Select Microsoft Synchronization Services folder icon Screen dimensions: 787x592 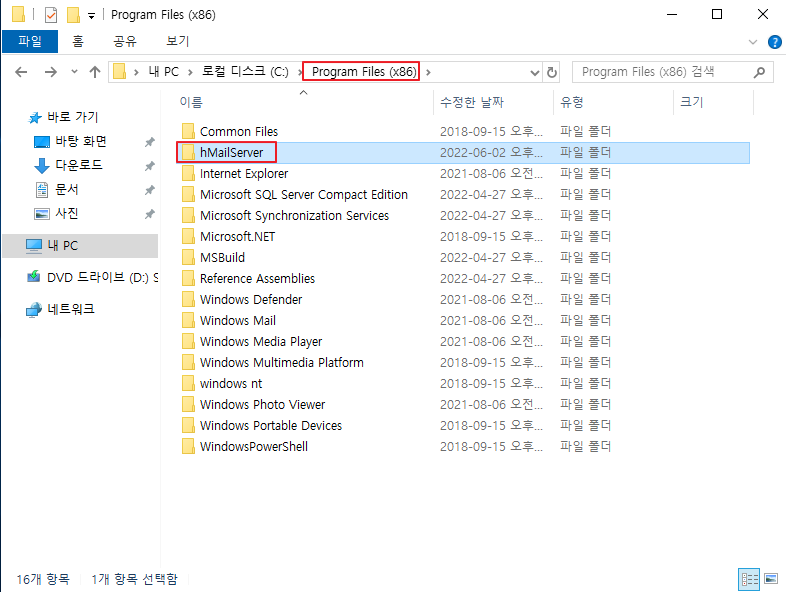(188, 215)
